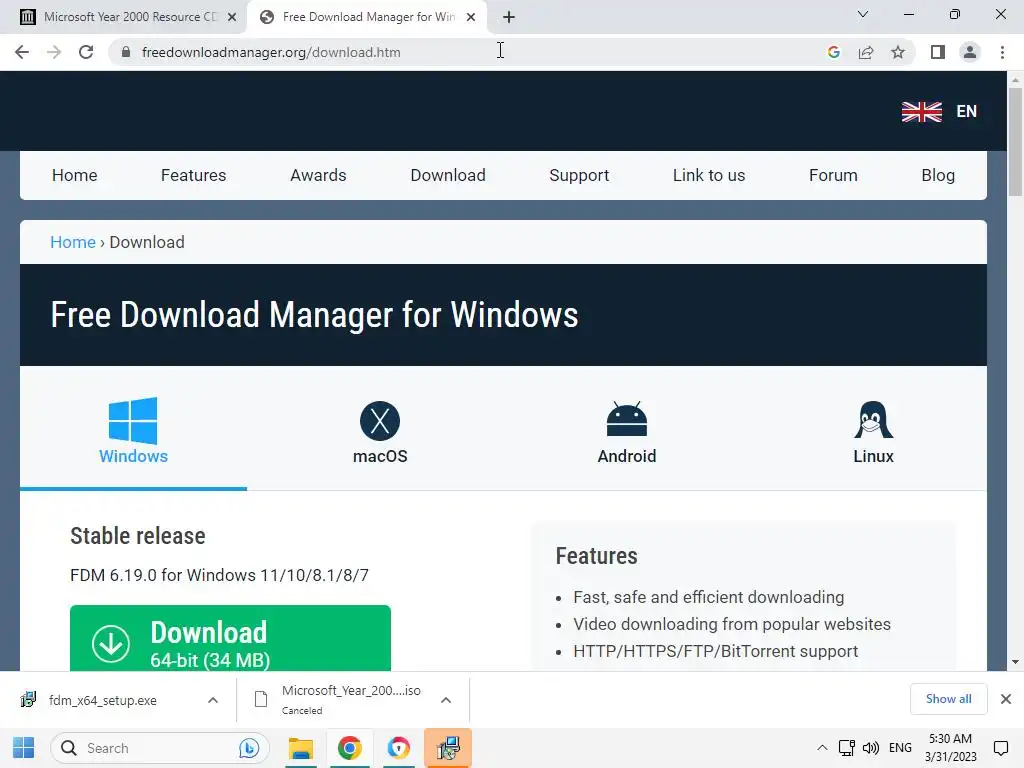Select Free Download Manager for Windows tab

[x=366, y=17]
